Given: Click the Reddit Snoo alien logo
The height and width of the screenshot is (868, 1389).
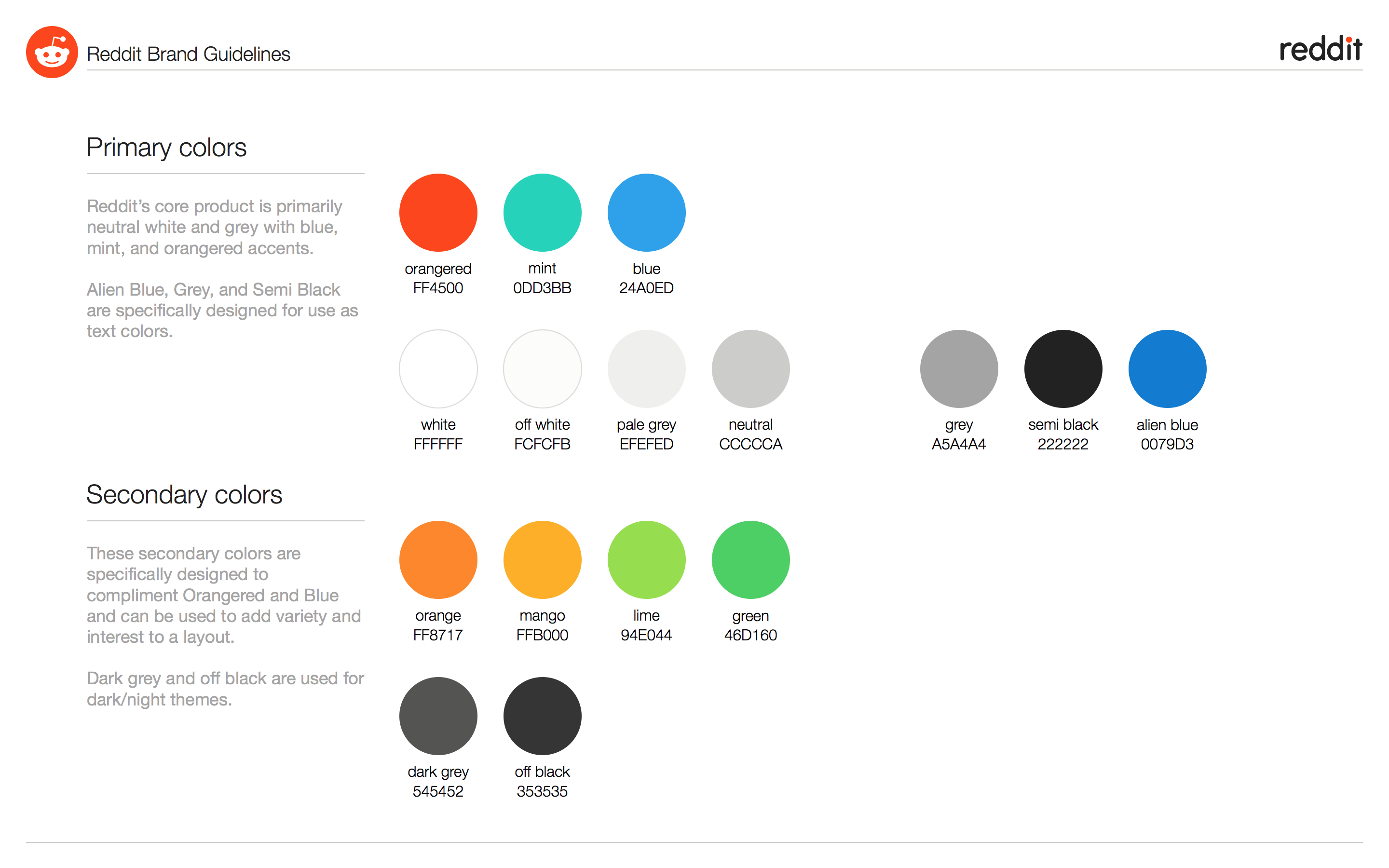Looking at the screenshot, I should pyautogui.click(x=52, y=52).
